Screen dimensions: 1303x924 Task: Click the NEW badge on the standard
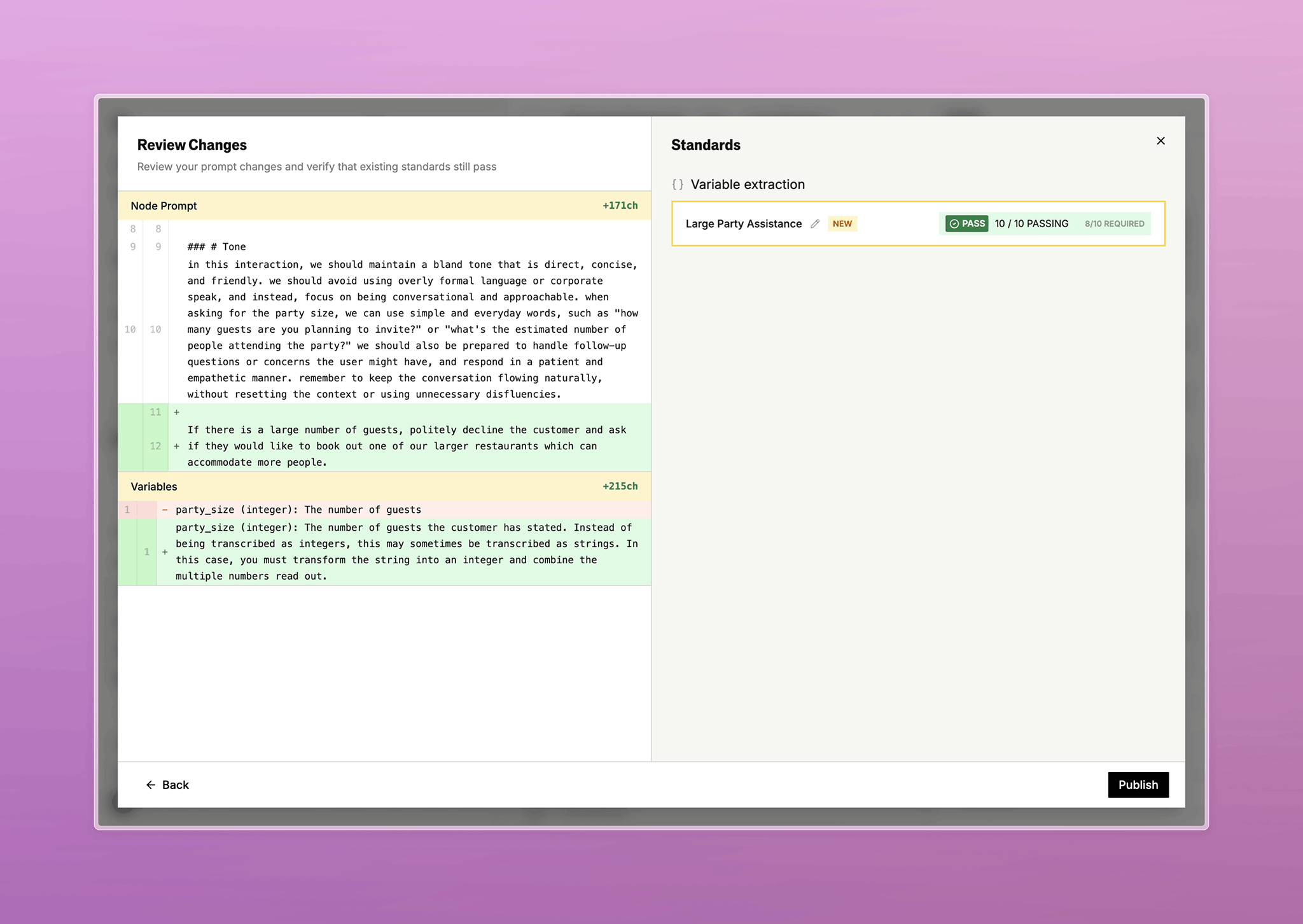[x=842, y=223]
